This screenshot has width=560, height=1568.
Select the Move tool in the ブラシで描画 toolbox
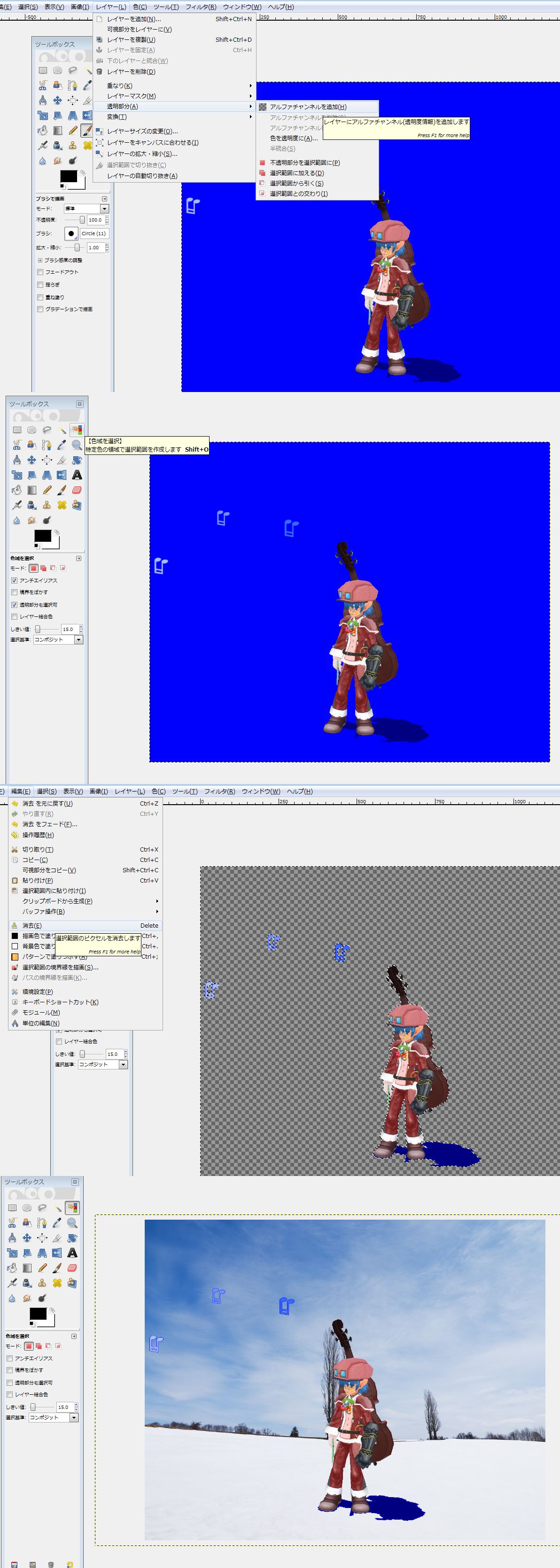57,100
